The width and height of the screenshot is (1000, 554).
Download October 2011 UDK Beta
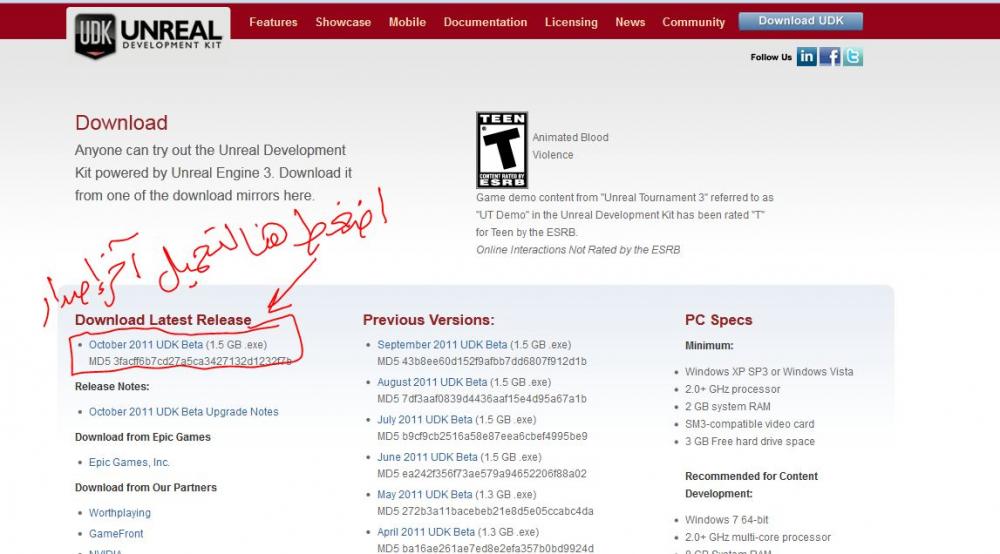click(145, 344)
